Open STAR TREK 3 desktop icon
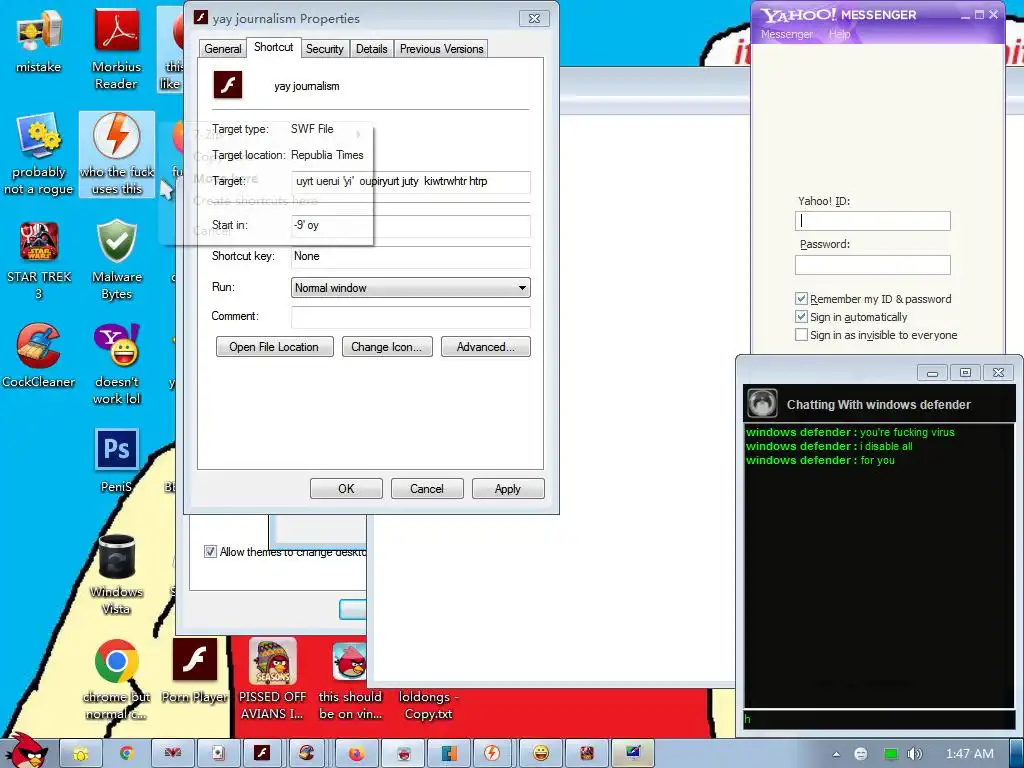Screen dimensions: 1024x768 point(39,260)
